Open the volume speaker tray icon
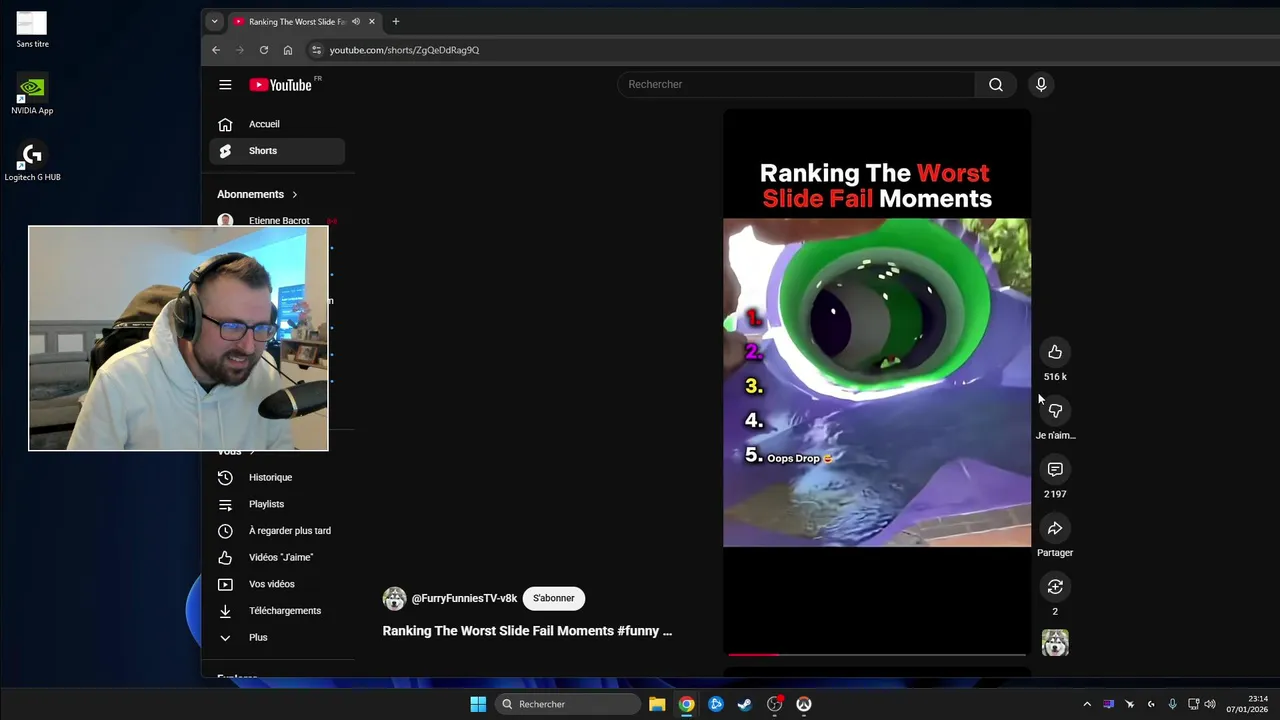Image resolution: width=1280 pixels, height=720 pixels. [1210, 704]
